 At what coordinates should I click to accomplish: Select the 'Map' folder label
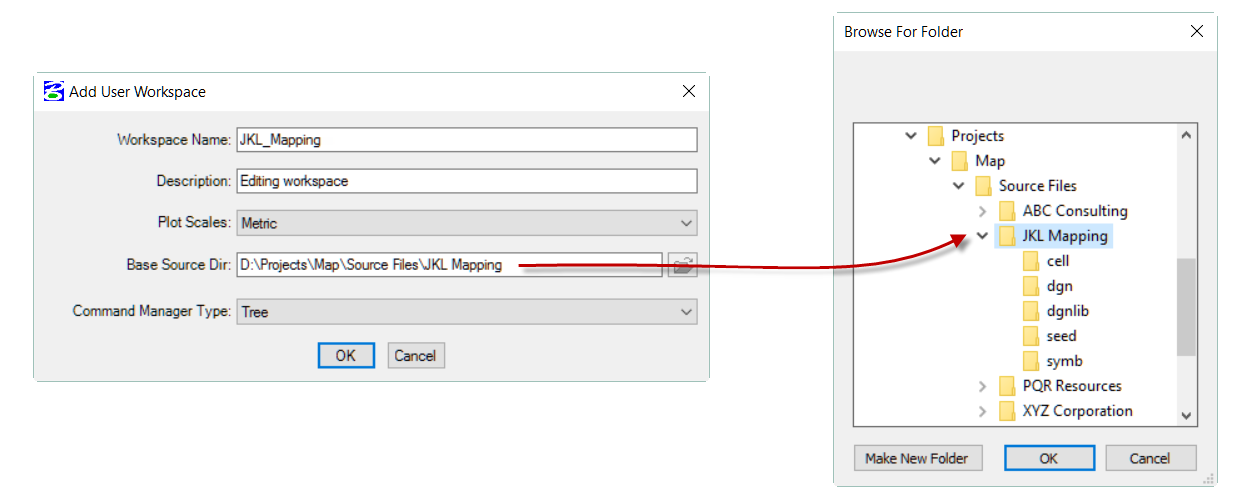[990, 161]
